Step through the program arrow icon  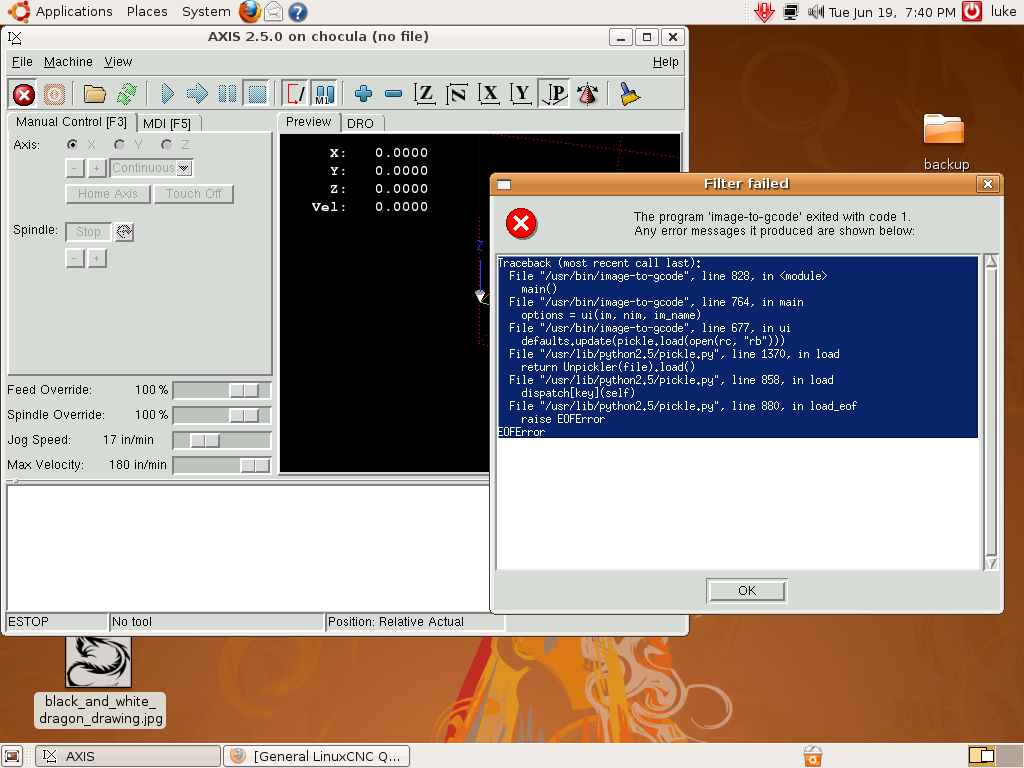pyautogui.click(x=197, y=95)
